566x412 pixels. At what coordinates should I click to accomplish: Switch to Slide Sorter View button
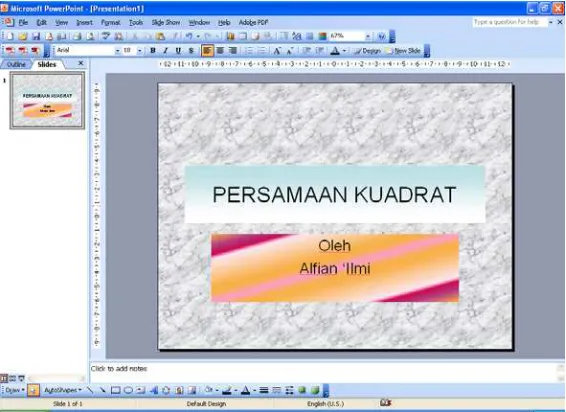coord(13,378)
